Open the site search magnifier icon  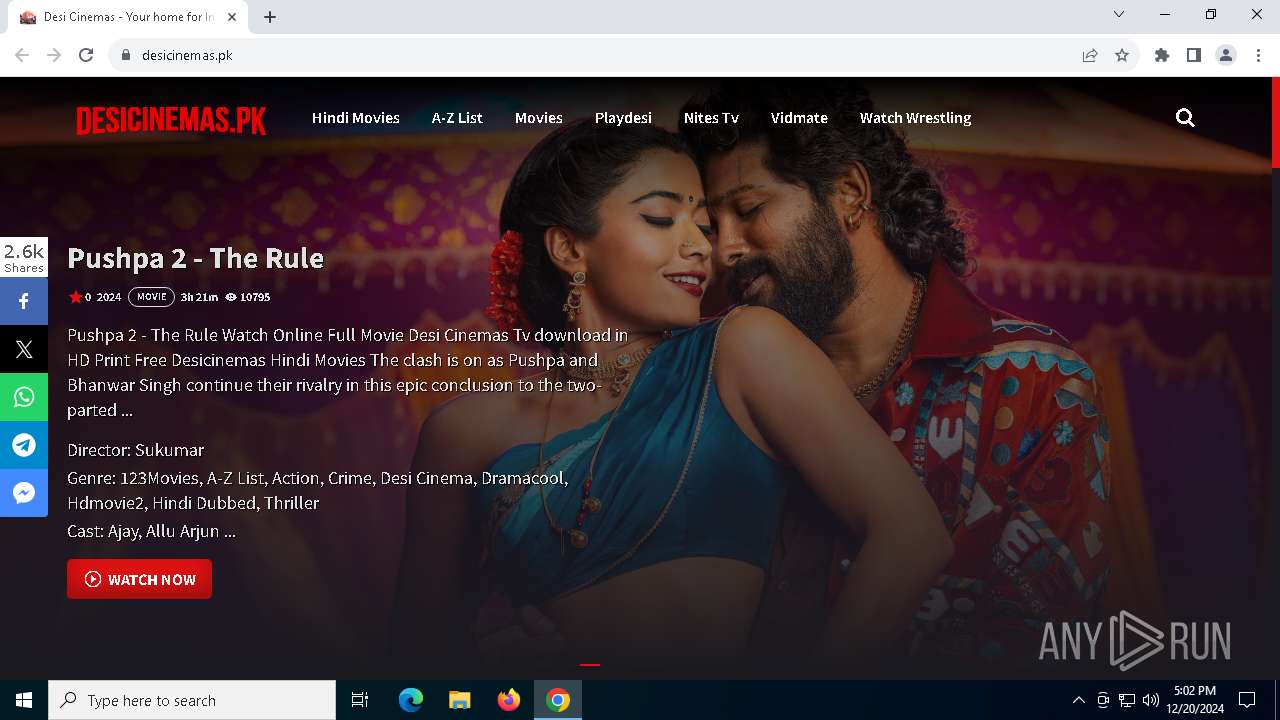point(1185,118)
